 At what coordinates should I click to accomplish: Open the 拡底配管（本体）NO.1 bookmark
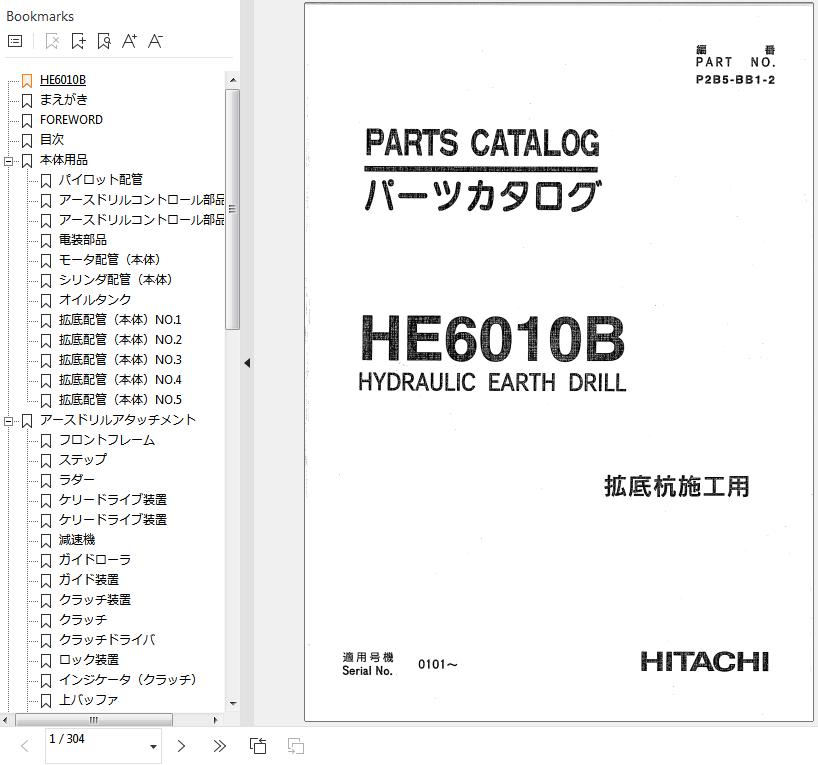coord(120,319)
